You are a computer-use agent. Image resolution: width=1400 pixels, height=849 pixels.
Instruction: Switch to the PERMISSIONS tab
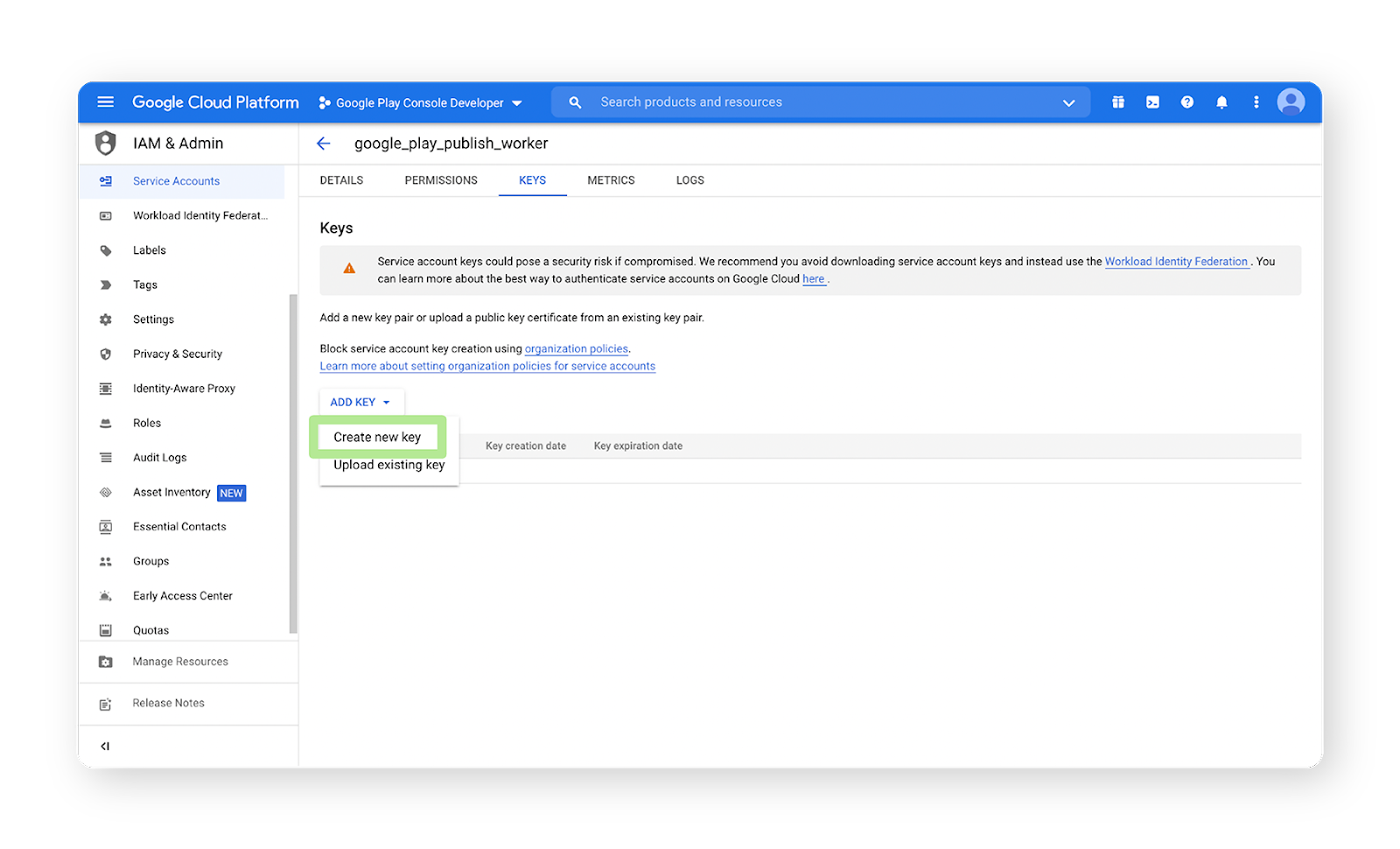pos(441,180)
